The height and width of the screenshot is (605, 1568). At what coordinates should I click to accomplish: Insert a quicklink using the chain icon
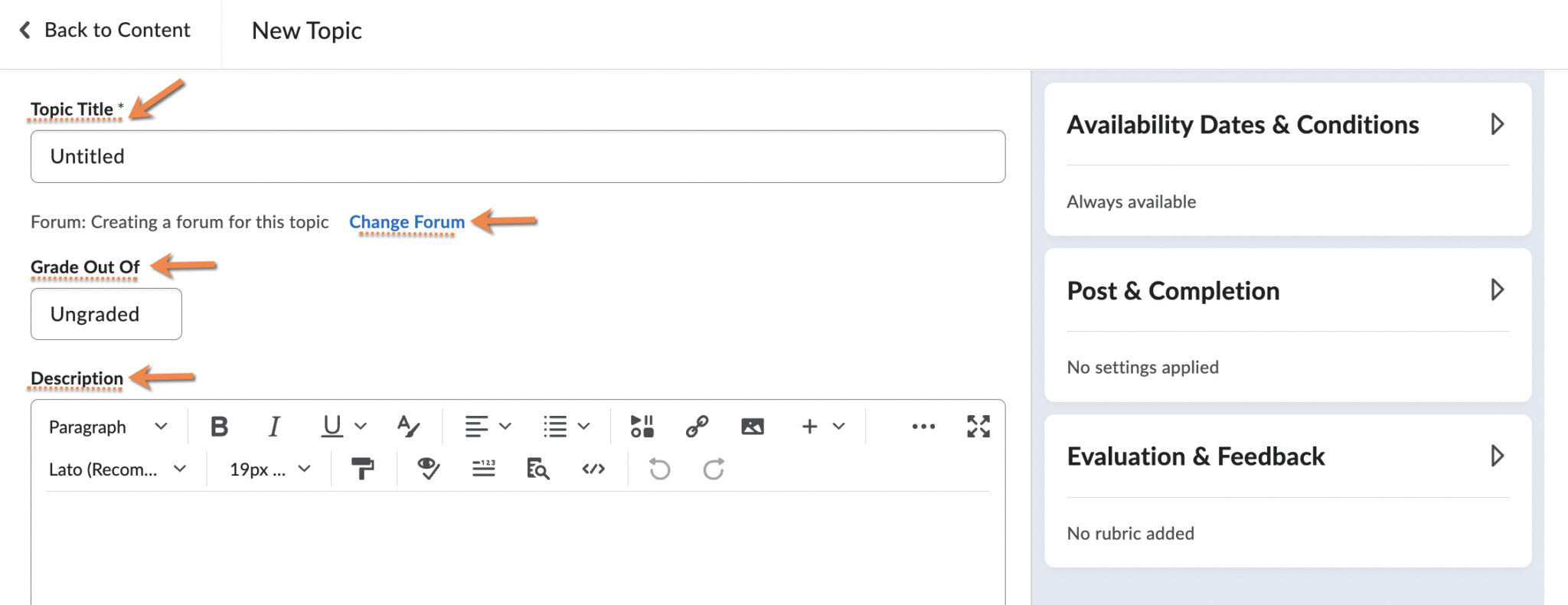coord(697,427)
